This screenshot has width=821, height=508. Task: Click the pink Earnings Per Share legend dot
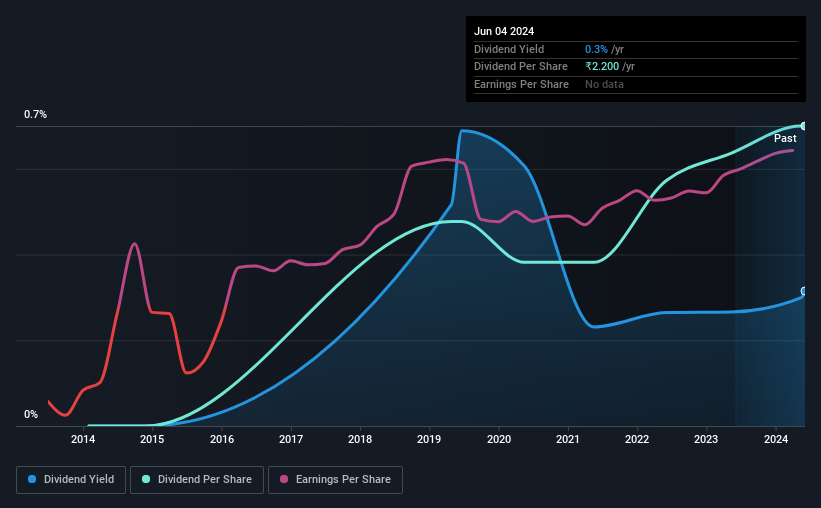(284, 479)
